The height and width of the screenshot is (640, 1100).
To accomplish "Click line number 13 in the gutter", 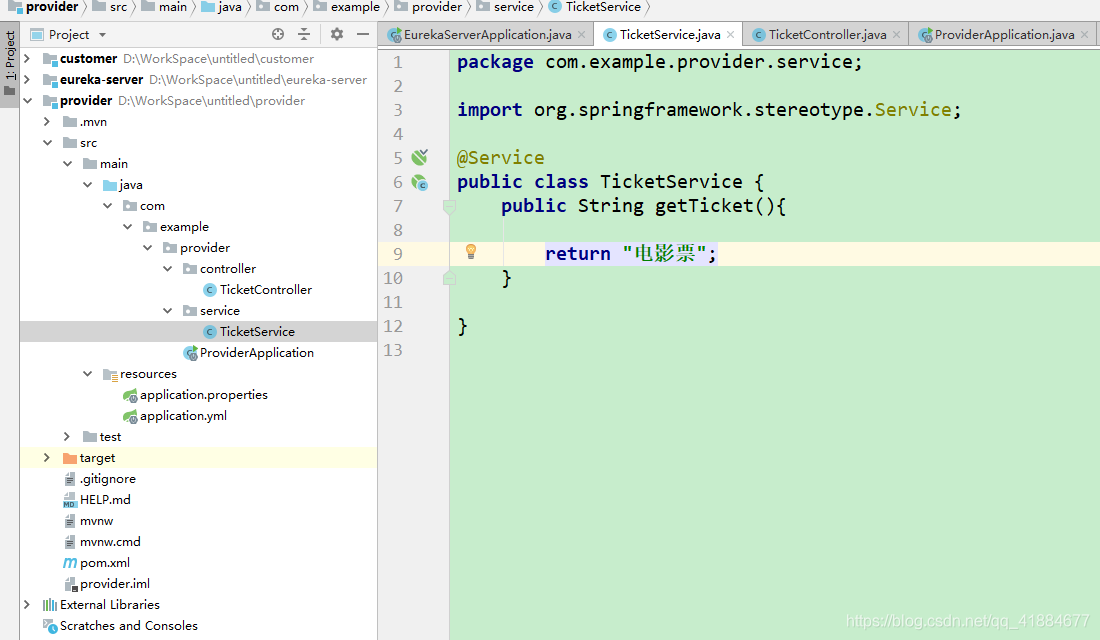I will click(393, 350).
